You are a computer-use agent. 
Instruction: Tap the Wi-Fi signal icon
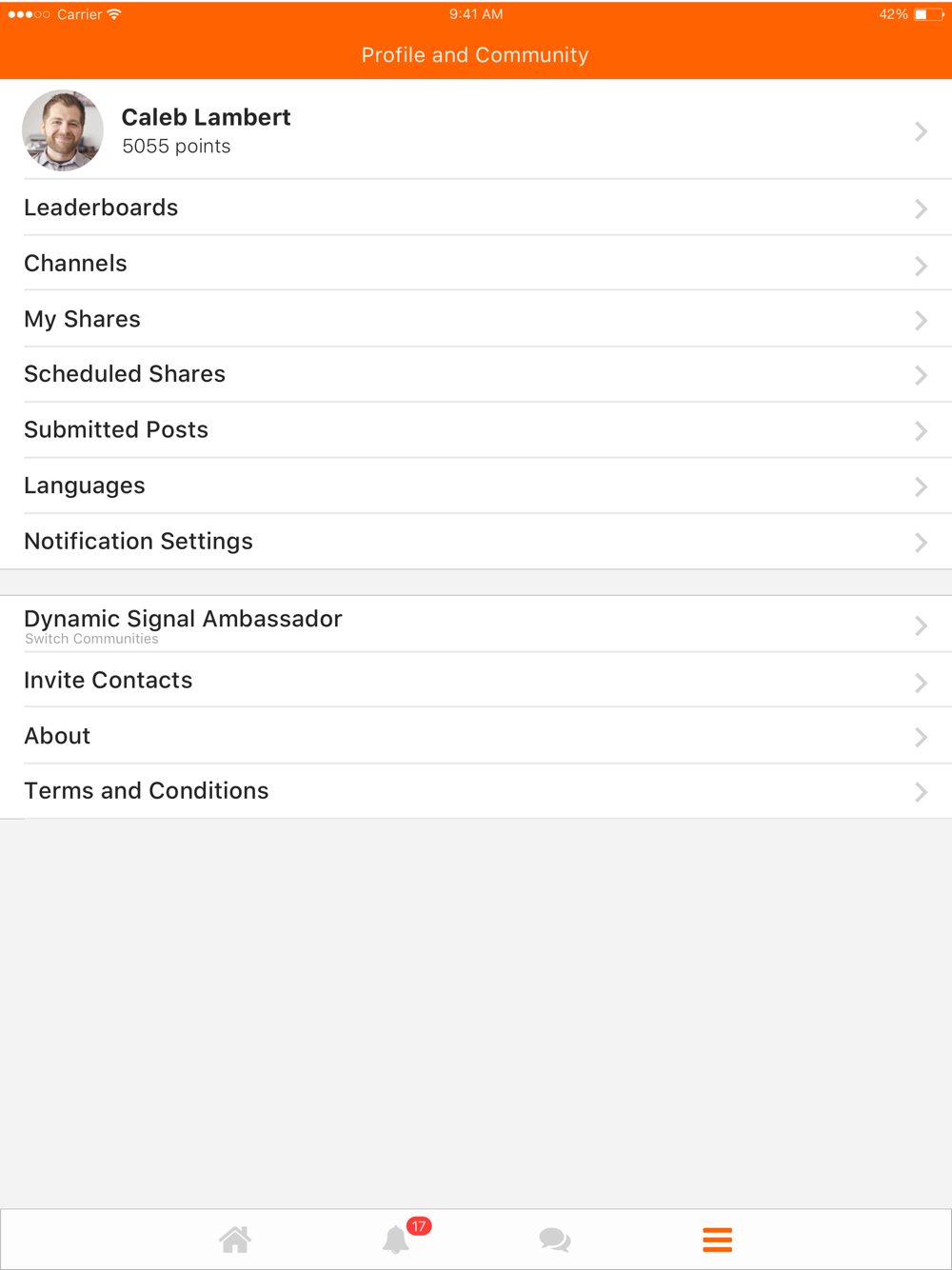click(x=114, y=14)
